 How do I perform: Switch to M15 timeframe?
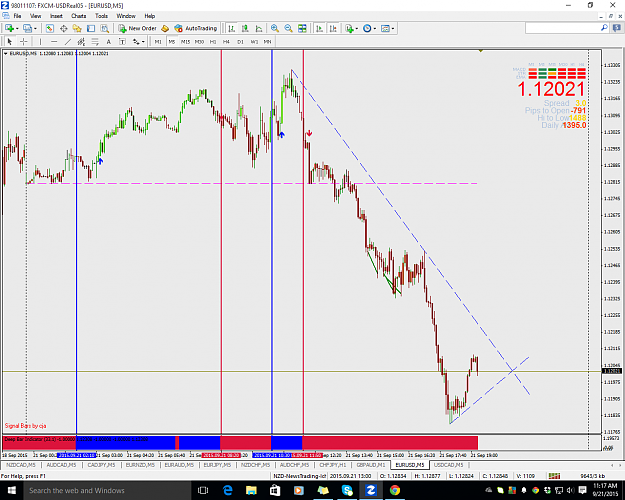[x=185, y=41]
